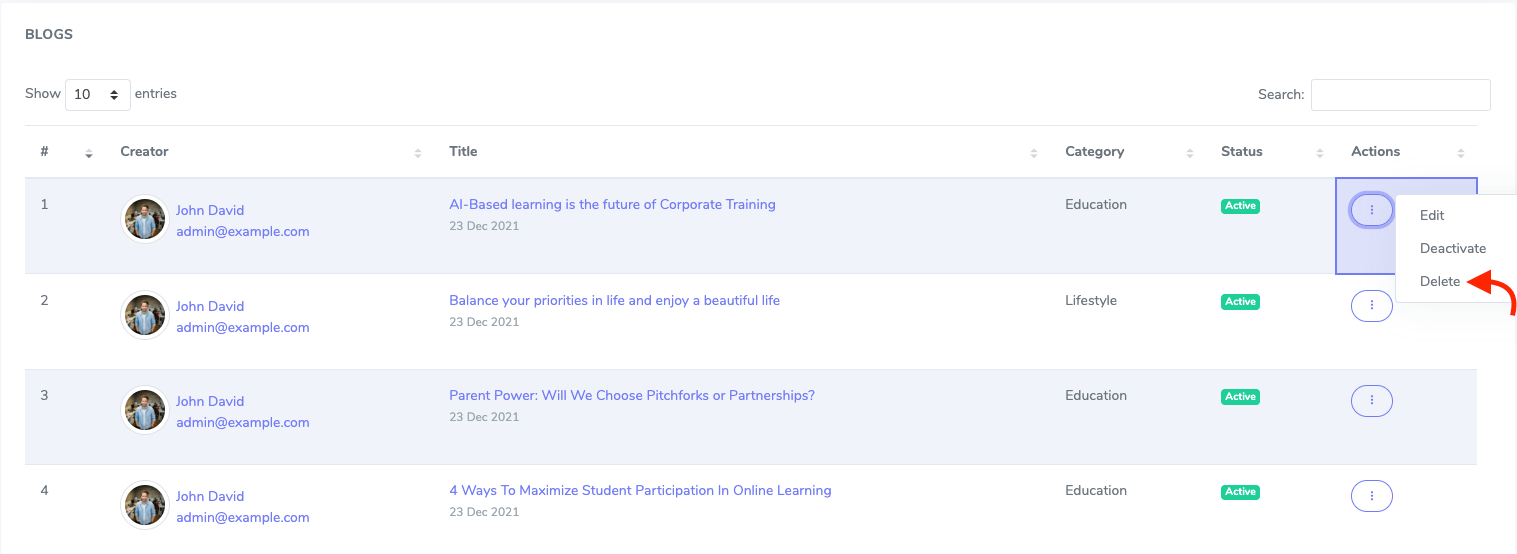This screenshot has height=554, width=1517.
Task: Click Delete in the actions menu
Action: coord(1440,281)
